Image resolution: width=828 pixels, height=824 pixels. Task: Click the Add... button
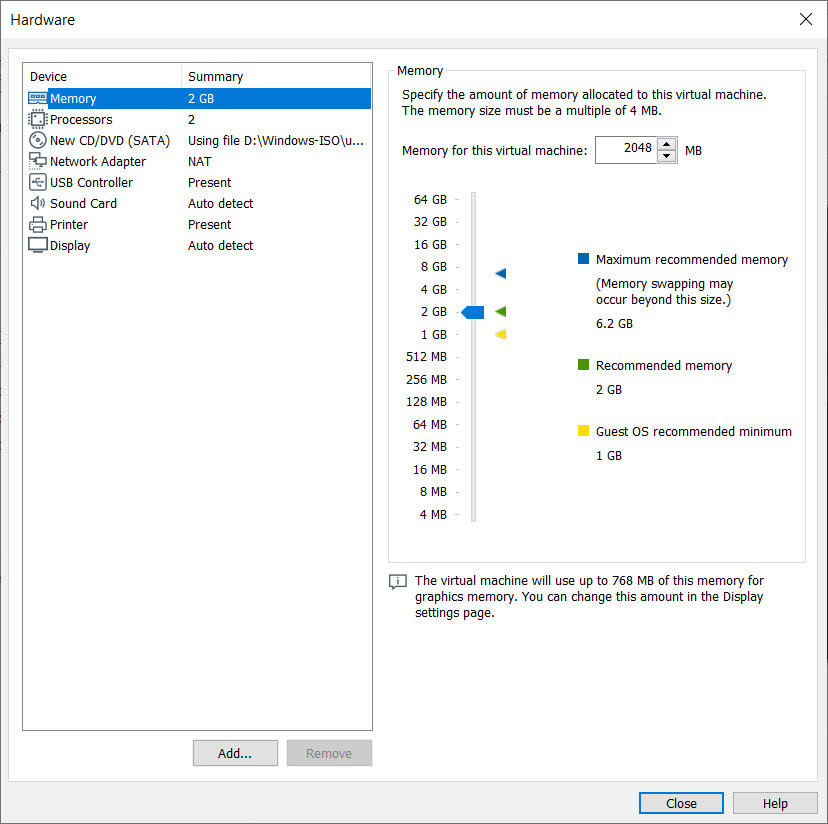click(x=235, y=753)
